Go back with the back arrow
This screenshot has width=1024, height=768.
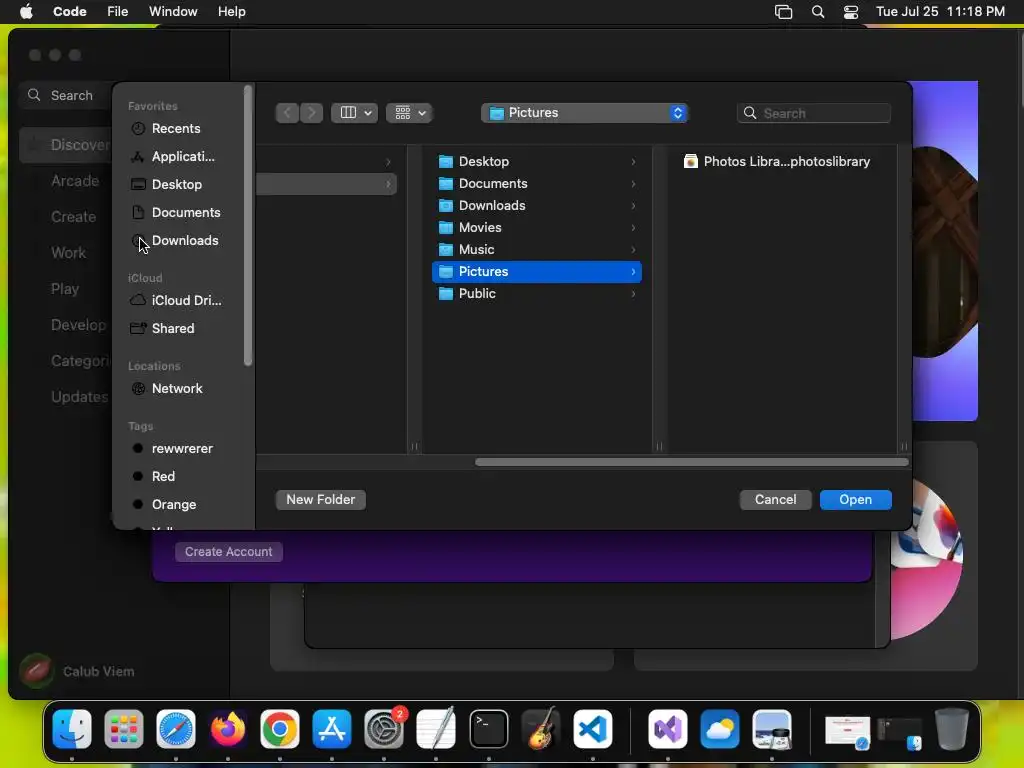tap(287, 113)
